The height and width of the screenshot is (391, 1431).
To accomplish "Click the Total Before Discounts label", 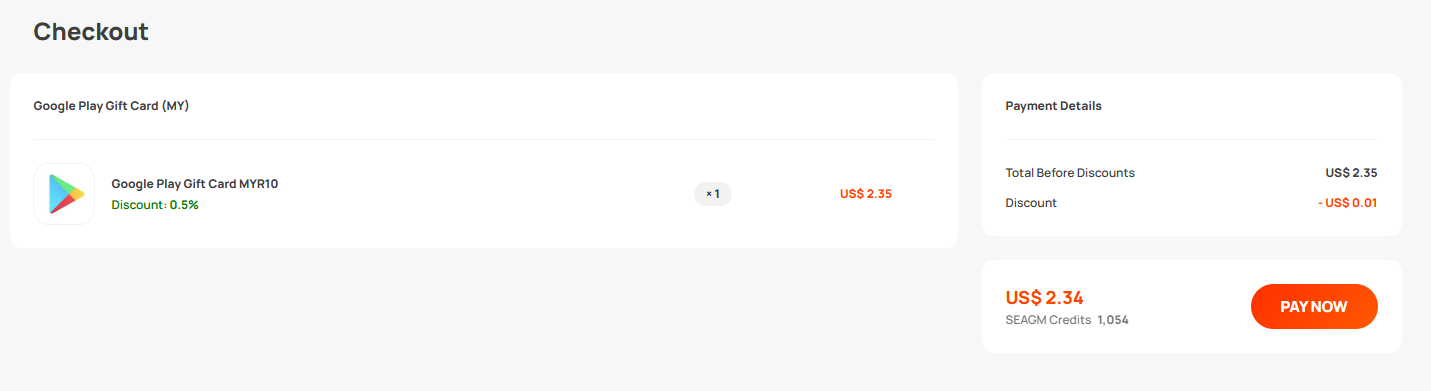I will pos(1070,173).
